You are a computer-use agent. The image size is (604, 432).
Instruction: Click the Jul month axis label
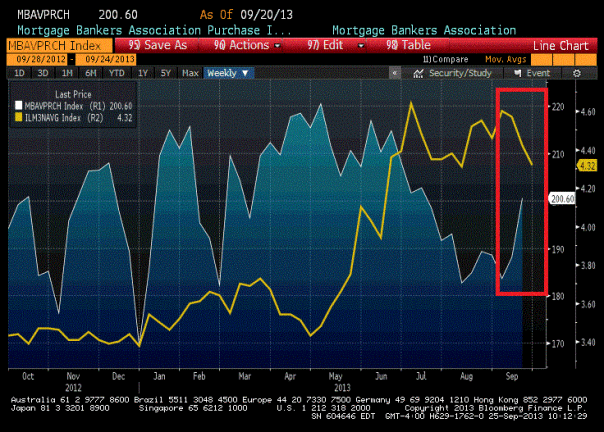pyautogui.click(x=421, y=376)
